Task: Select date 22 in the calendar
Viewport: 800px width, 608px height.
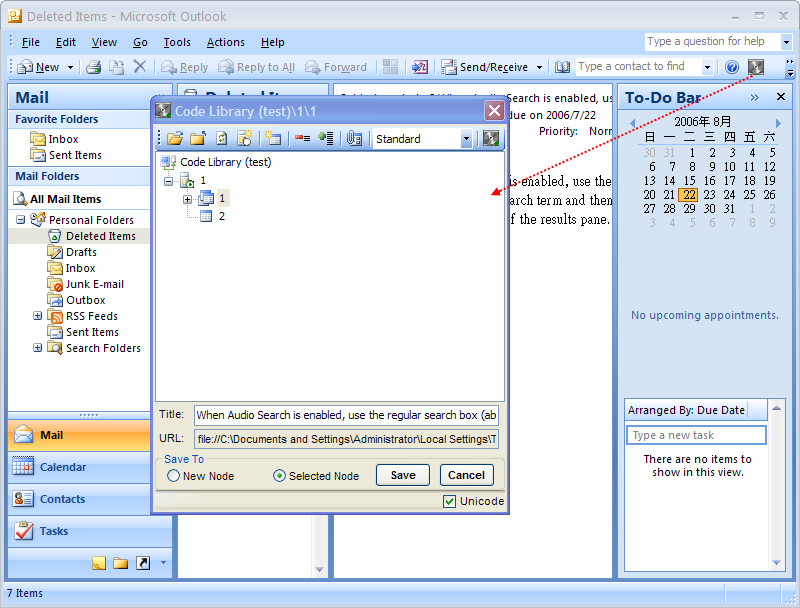Action: click(689, 195)
